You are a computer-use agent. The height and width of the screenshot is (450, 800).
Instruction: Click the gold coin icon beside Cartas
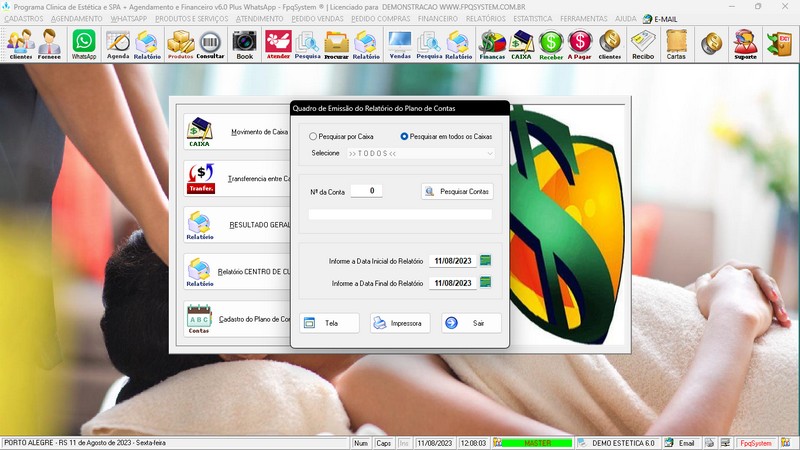(711, 43)
